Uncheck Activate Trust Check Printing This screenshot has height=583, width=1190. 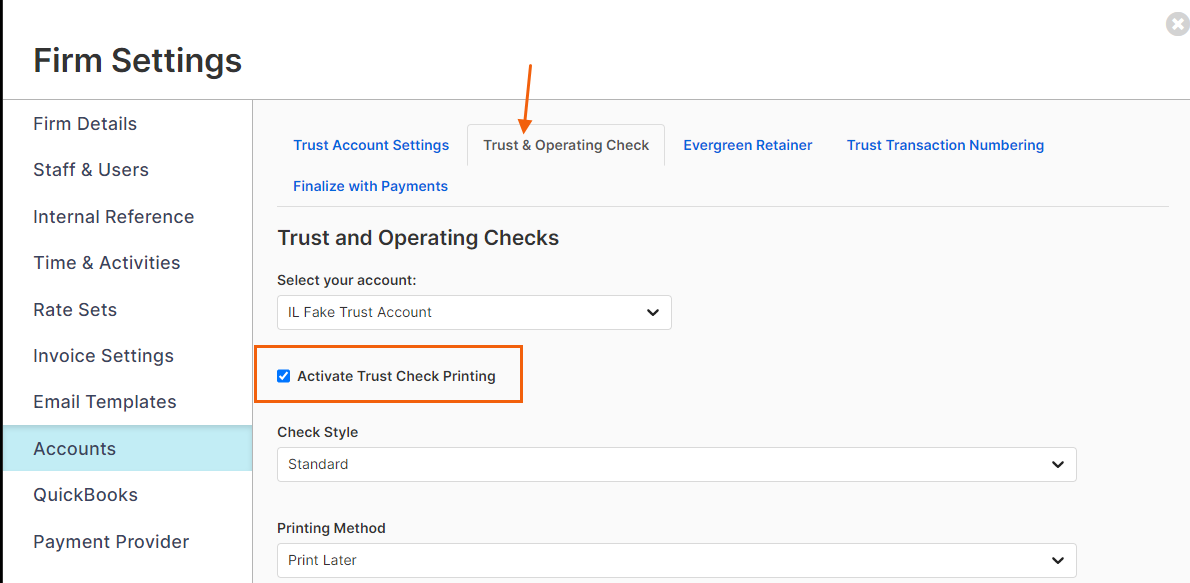pos(284,376)
